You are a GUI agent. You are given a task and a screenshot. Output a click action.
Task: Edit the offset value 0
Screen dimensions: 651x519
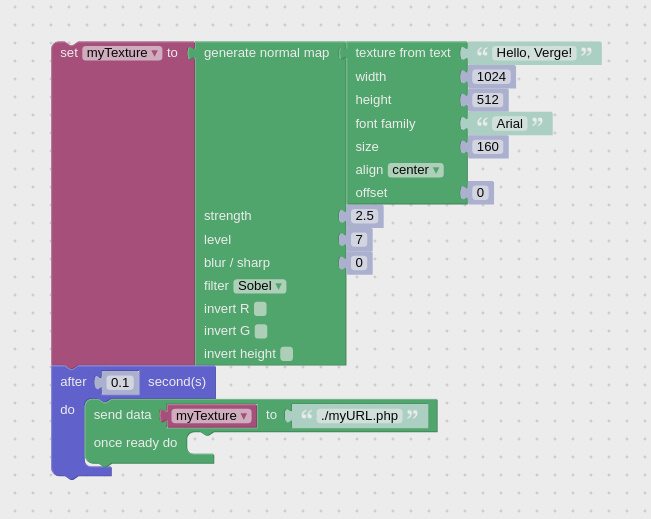tap(480, 193)
